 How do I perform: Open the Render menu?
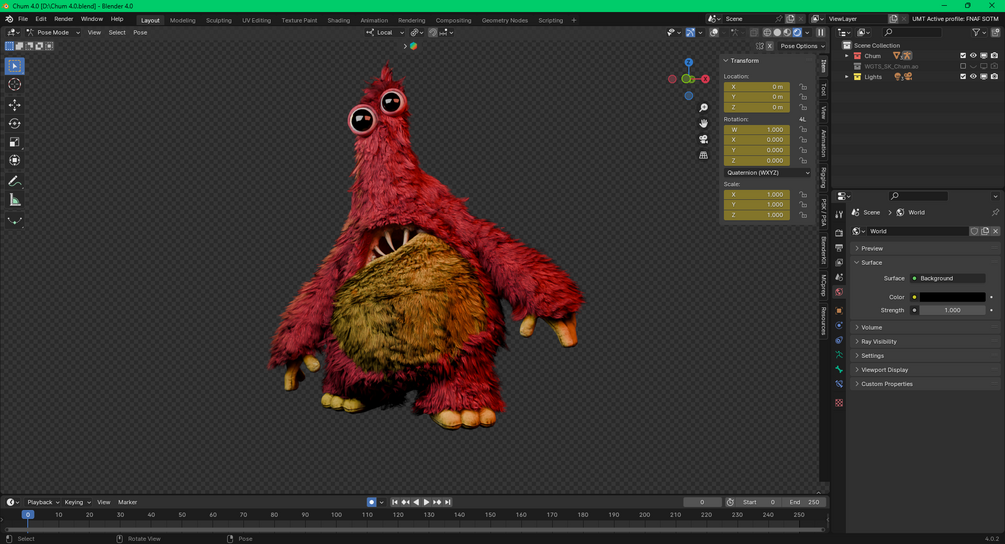(x=63, y=19)
